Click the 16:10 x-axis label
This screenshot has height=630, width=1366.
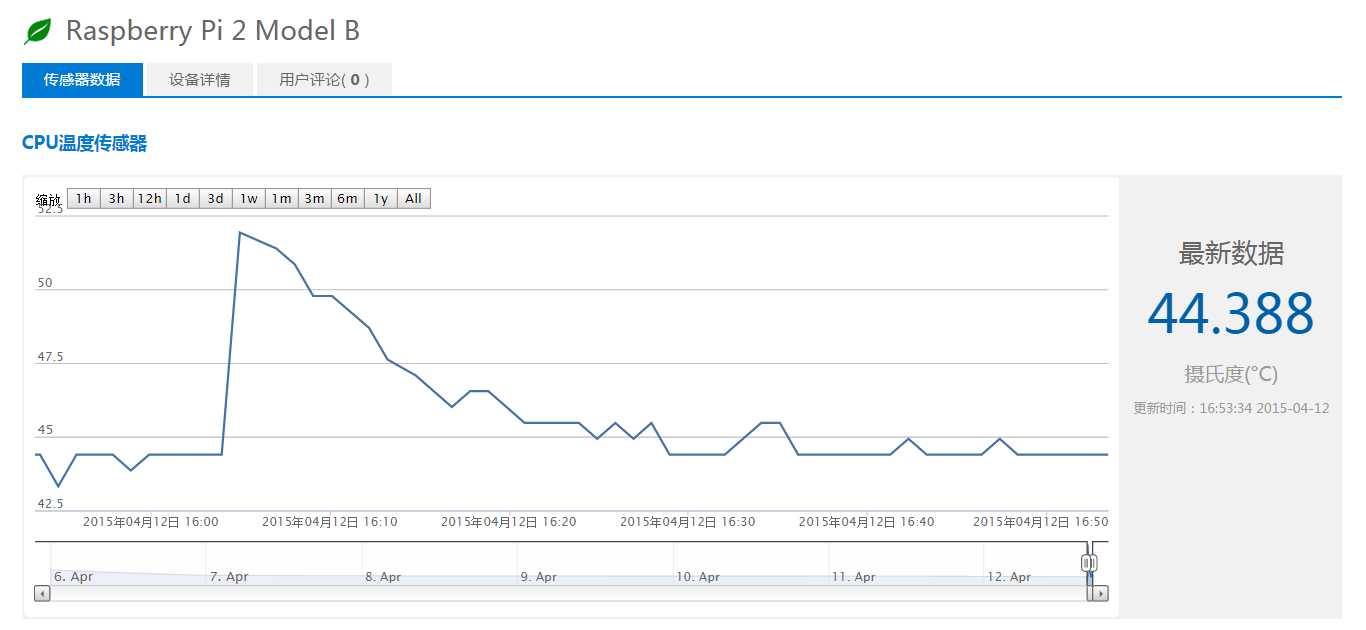tap(330, 522)
